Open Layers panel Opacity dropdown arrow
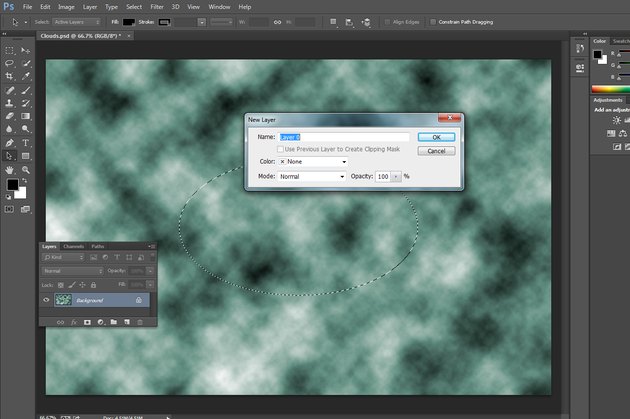 150,271
